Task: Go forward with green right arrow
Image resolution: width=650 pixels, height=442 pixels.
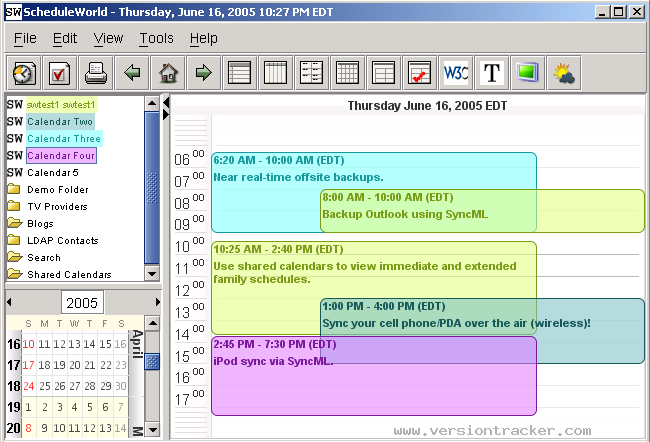Action: pos(204,73)
